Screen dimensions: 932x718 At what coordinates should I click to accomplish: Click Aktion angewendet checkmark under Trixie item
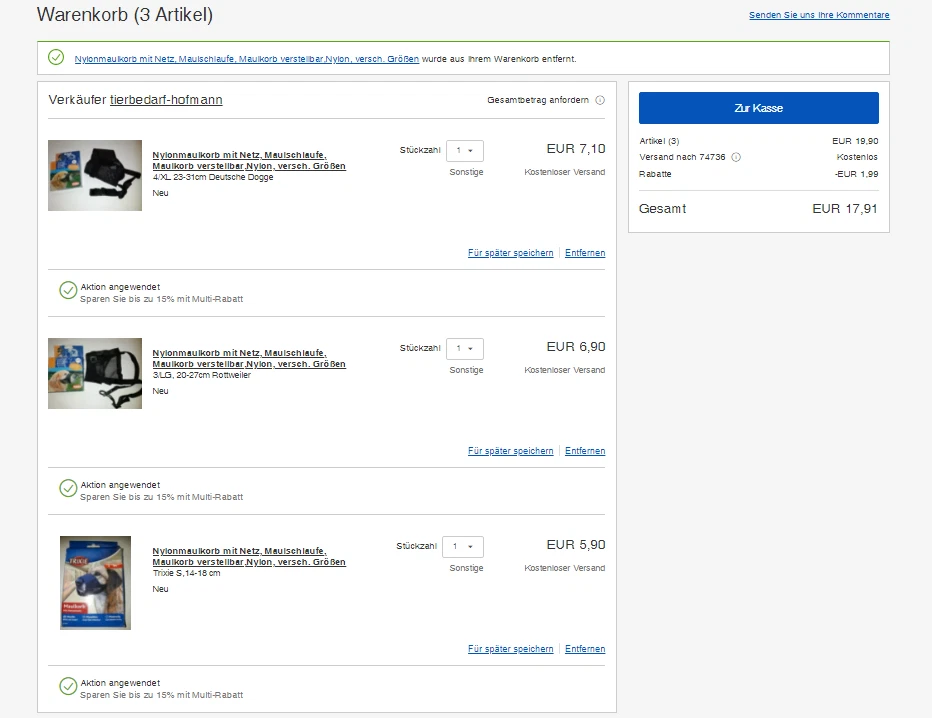(68, 686)
